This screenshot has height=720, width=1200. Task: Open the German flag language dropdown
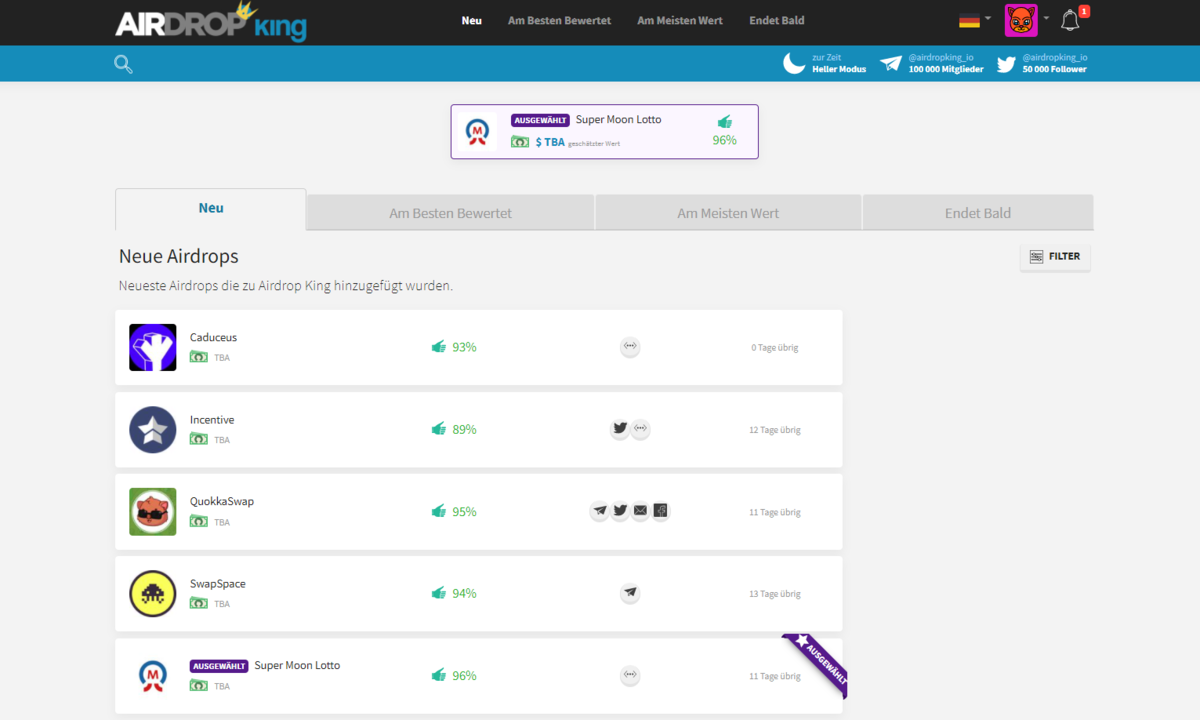point(975,20)
